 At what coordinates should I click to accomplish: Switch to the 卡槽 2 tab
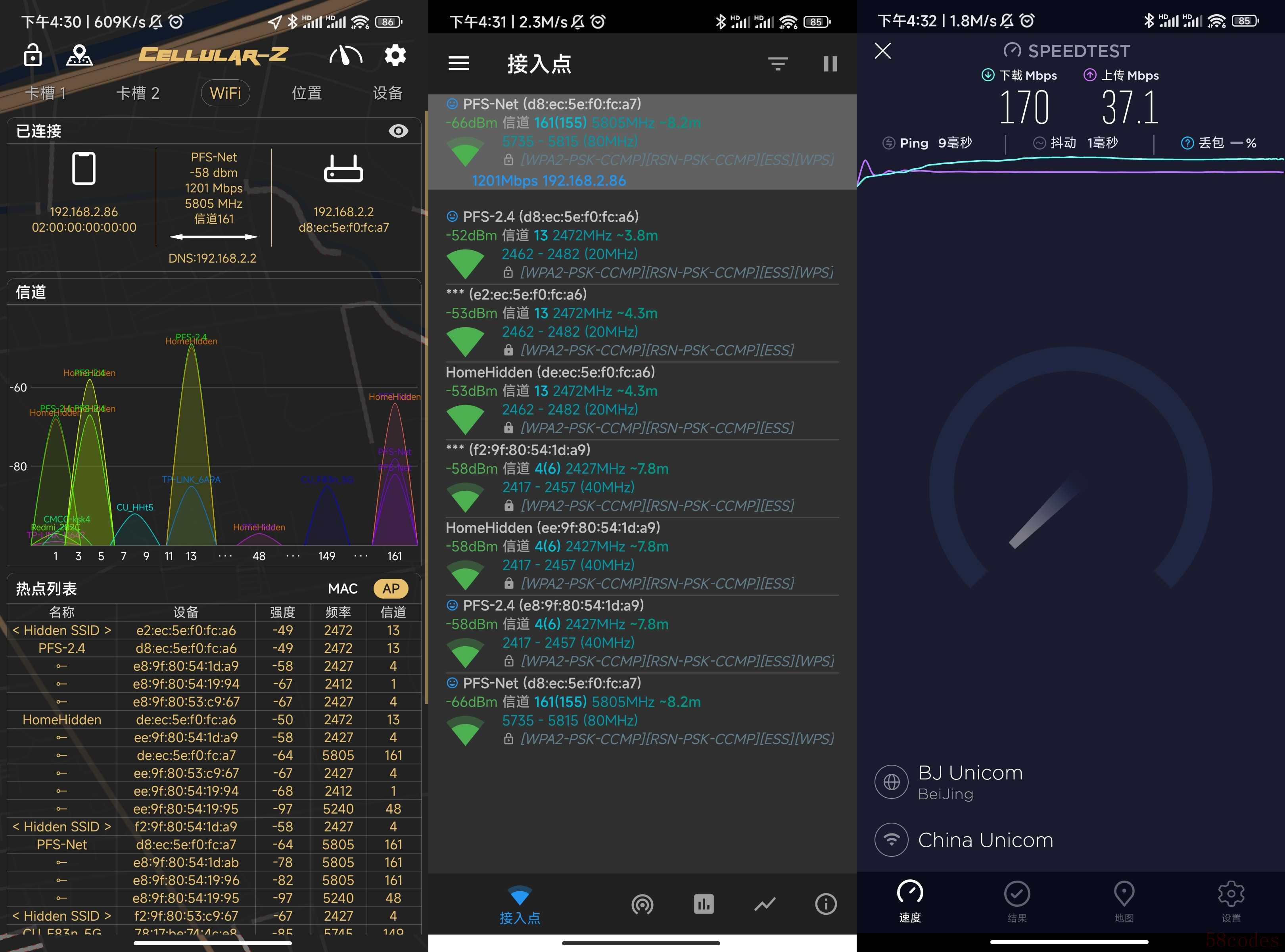click(138, 93)
